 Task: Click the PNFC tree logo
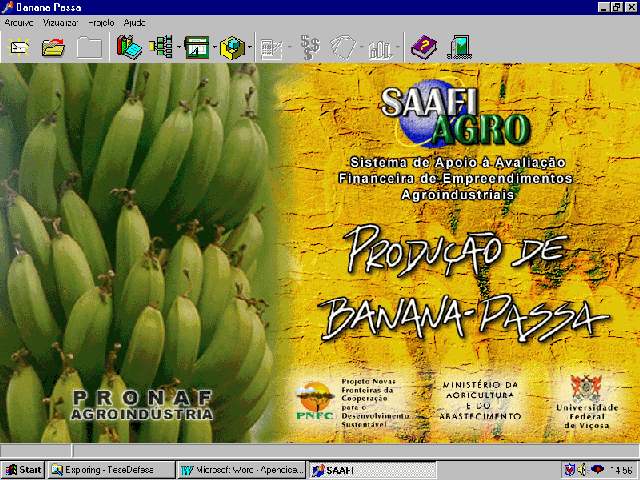tap(315, 400)
